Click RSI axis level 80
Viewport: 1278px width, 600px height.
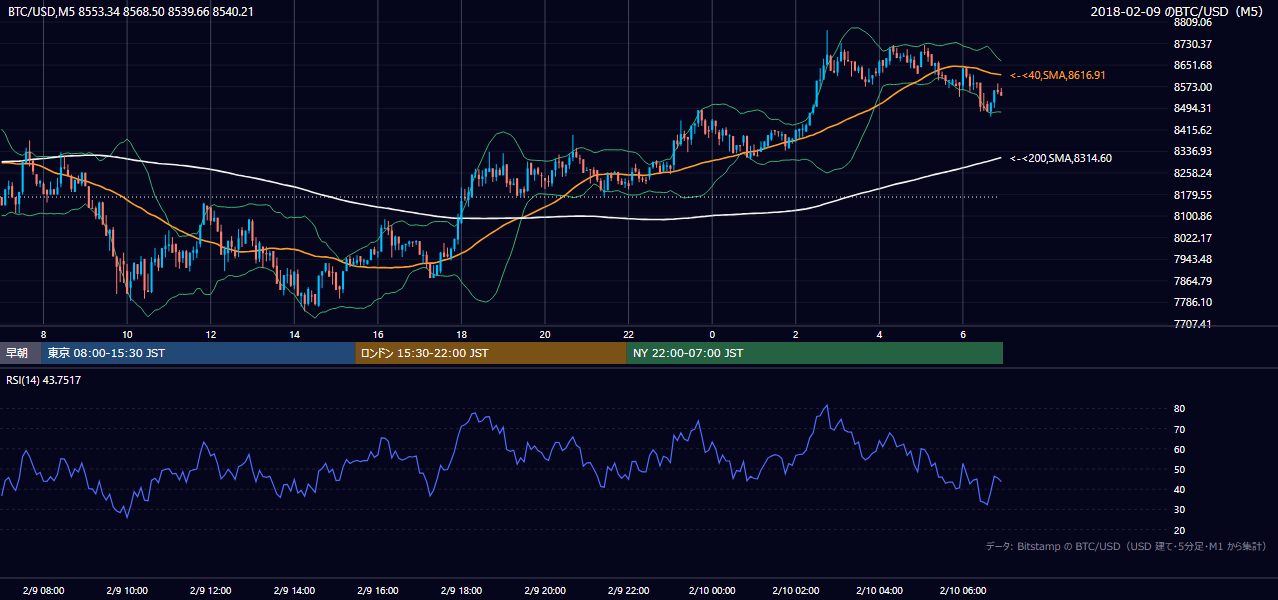[x=1179, y=409]
